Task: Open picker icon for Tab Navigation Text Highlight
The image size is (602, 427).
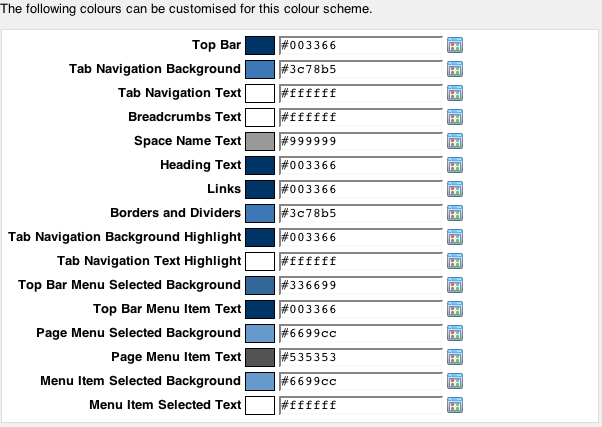Action: [x=454, y=262]
